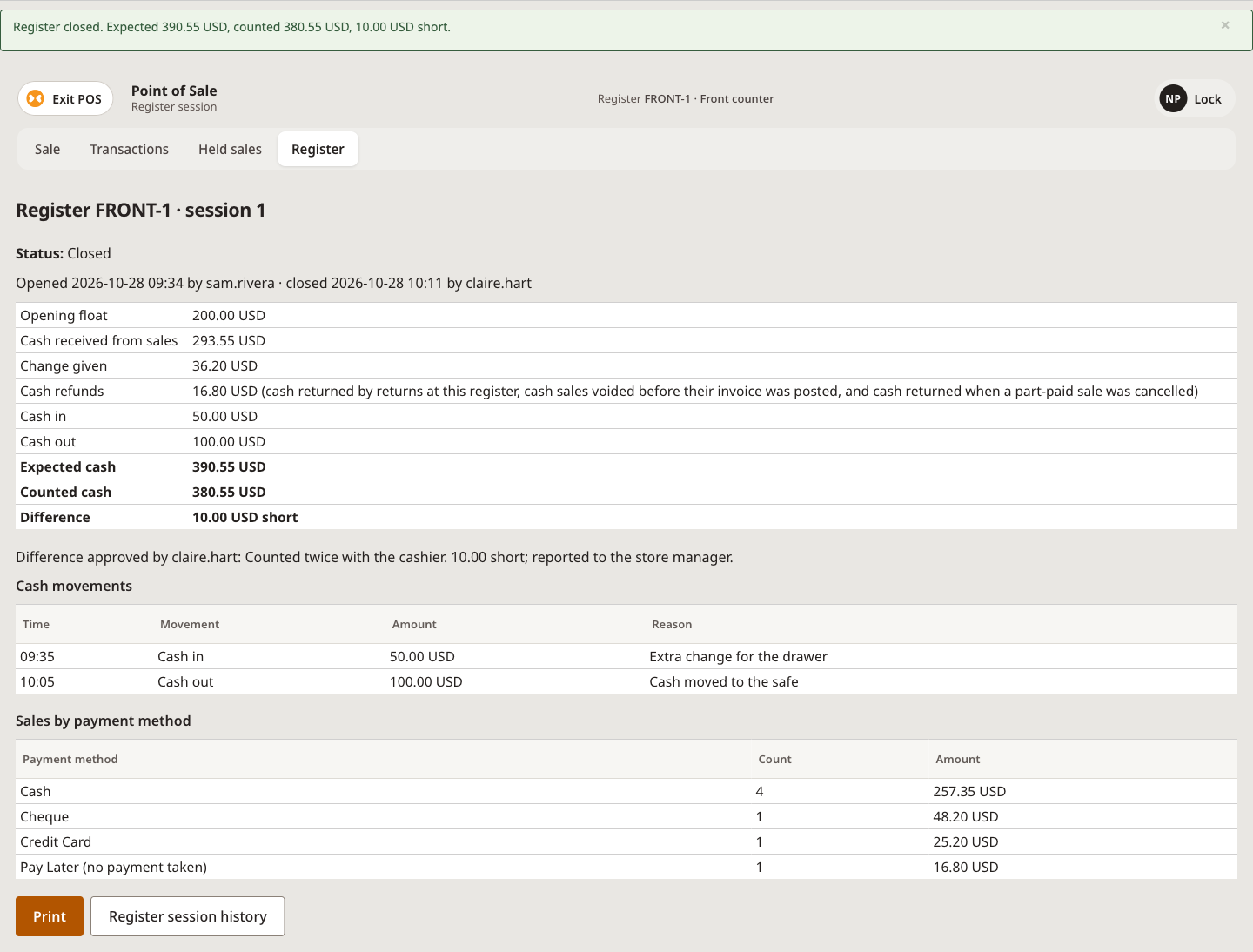The height and width of the screenshot is (952, 1253).
Task: Click the Extra change for the drawer reason
Action: tap(738, 656)
